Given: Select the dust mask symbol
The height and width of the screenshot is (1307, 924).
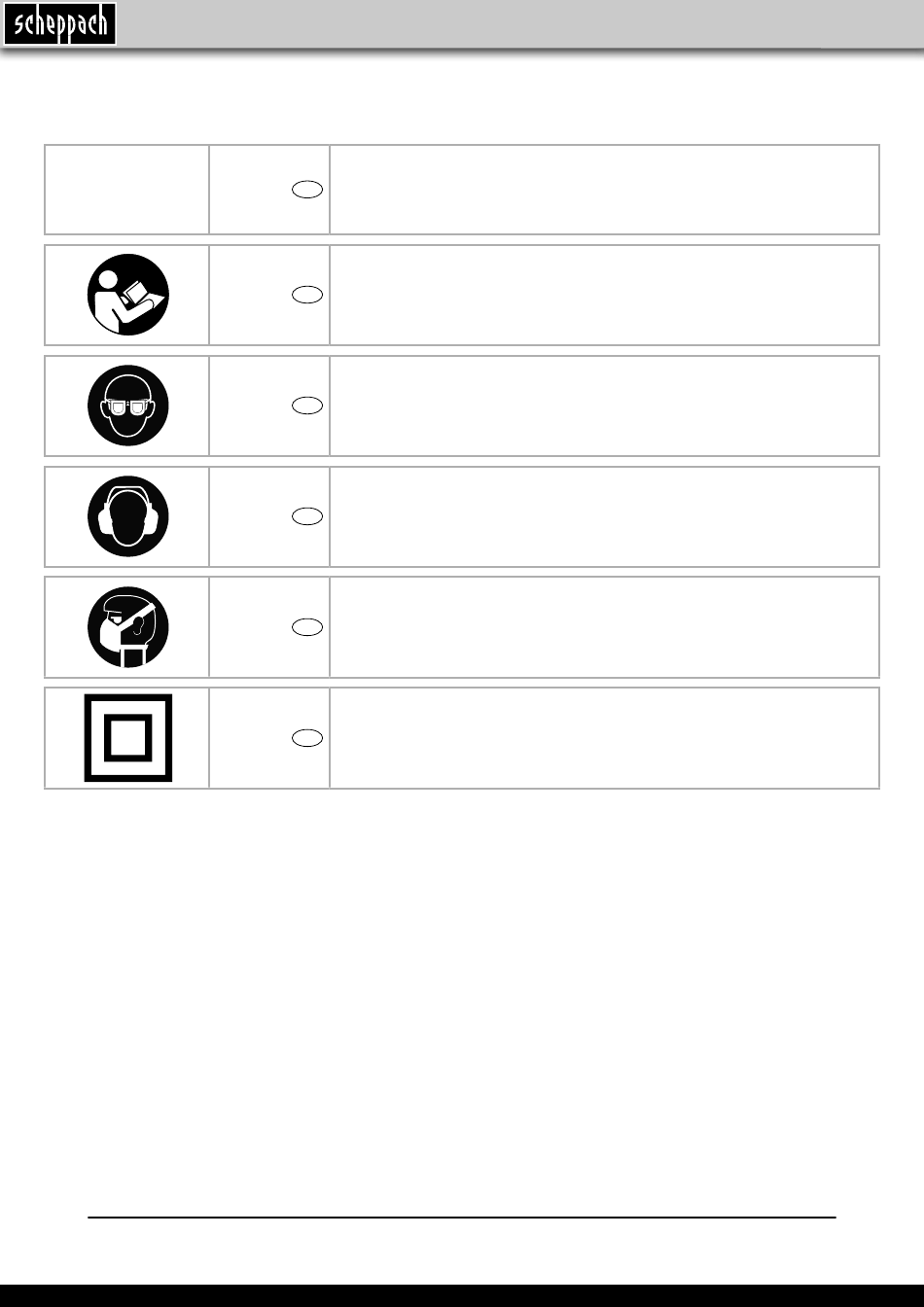Looking at the screenshot, I should pyautogui.click(x=127, y=627).
